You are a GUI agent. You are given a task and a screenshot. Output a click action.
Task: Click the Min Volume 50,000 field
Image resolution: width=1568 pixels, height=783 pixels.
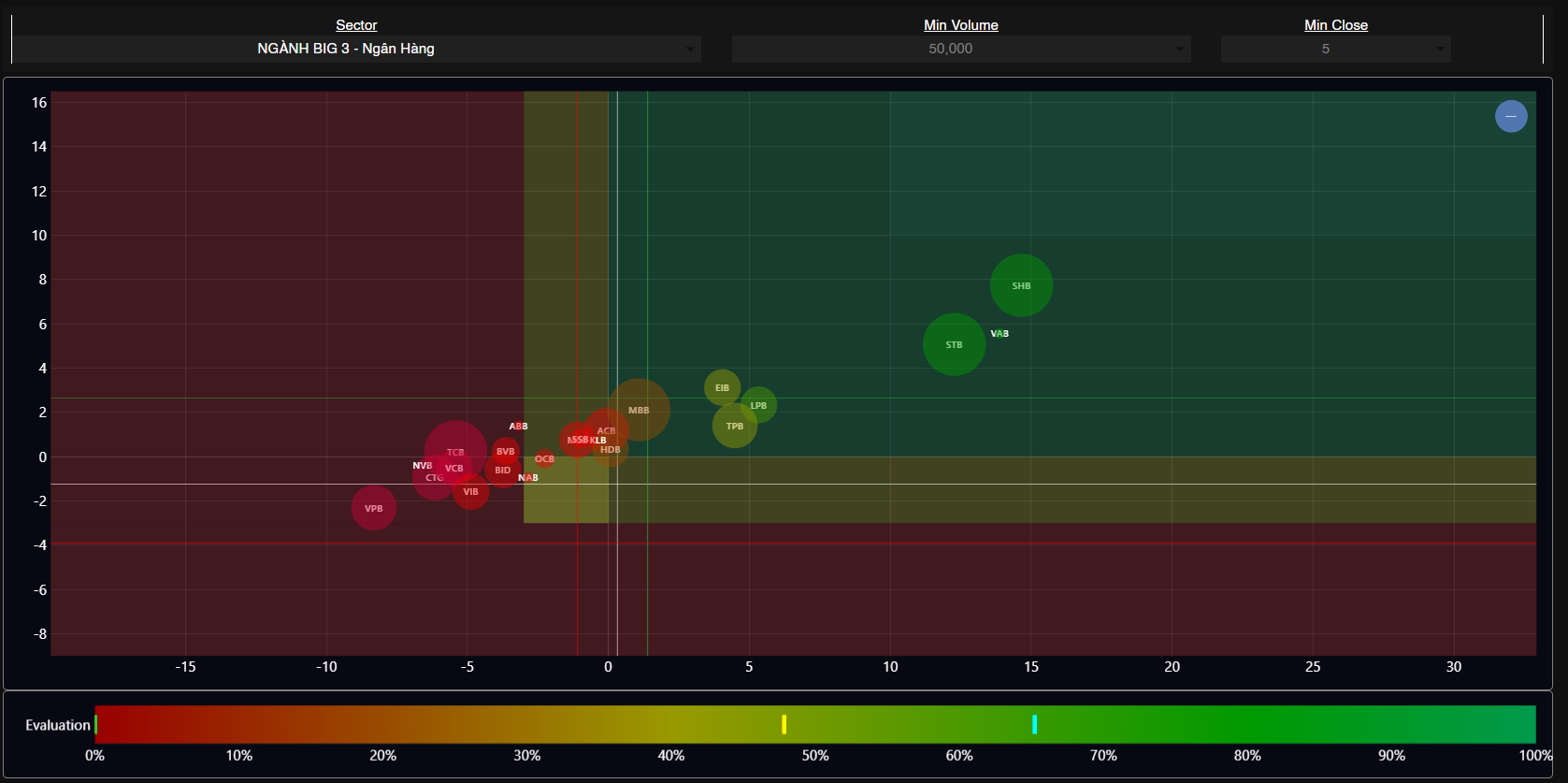(950, 49)
